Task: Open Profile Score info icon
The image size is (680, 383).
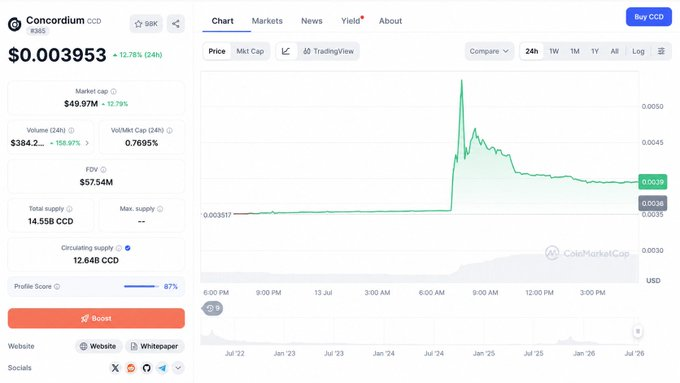Action: (x=57, y=287)
